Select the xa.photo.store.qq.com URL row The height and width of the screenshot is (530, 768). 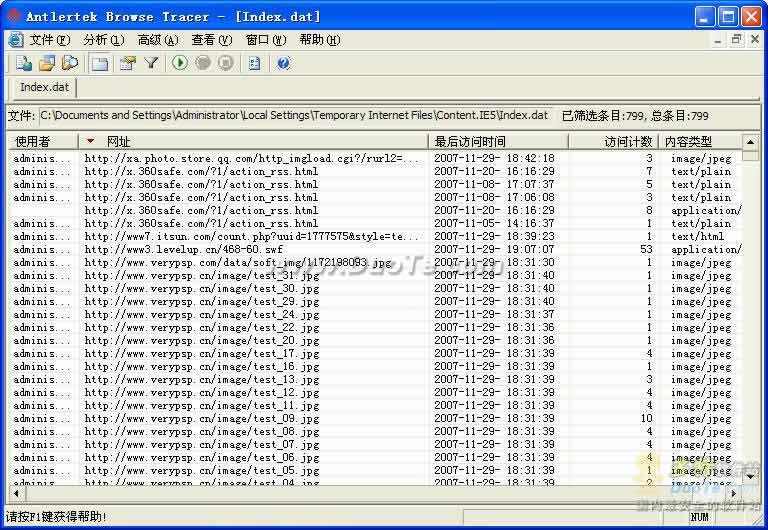pyautogui.click(x=375, y=158)
